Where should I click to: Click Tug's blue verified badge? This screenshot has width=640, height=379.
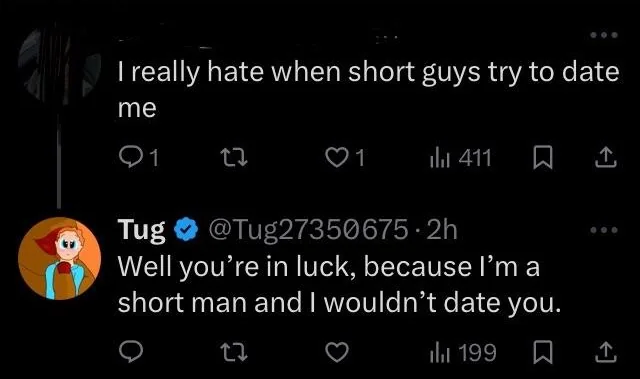[186, 230]
